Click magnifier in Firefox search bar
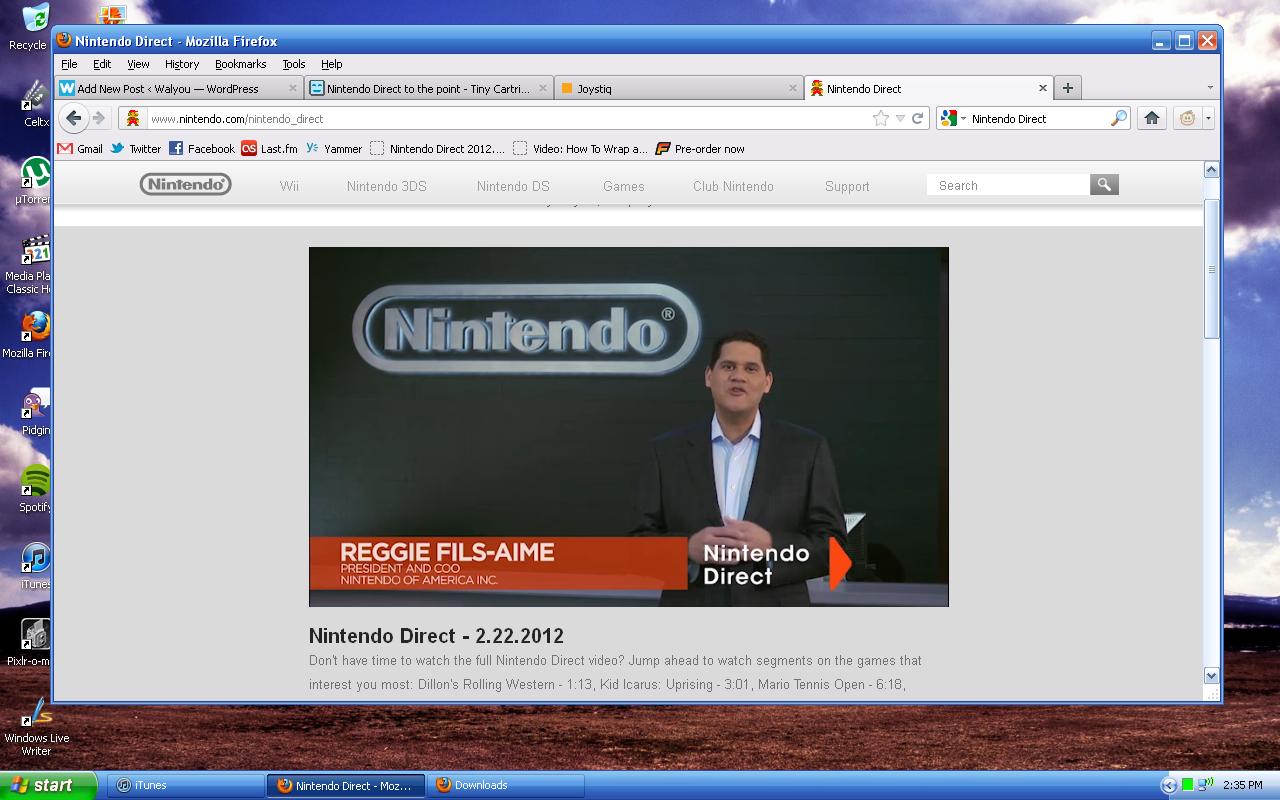 [1118, 118]
